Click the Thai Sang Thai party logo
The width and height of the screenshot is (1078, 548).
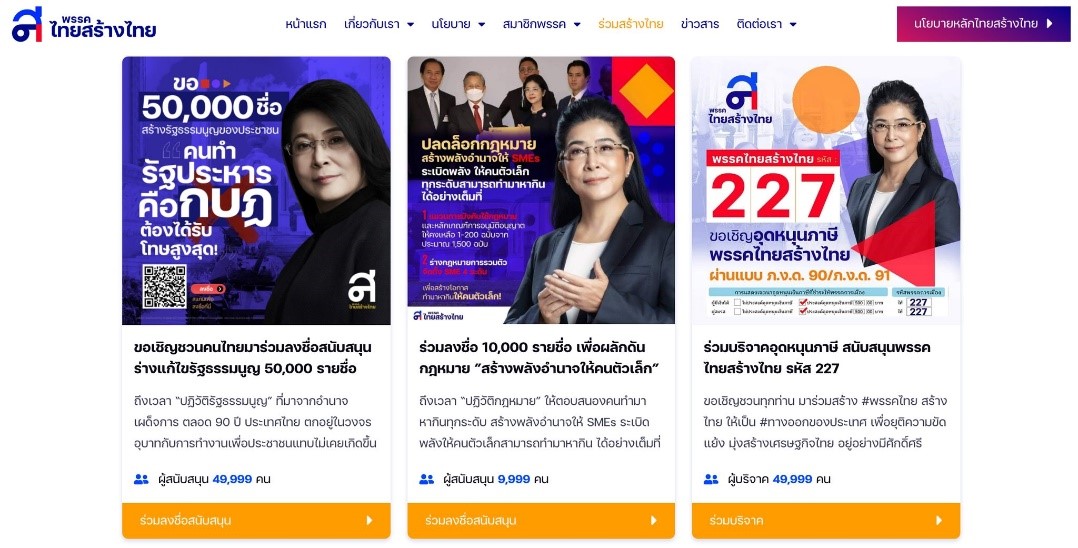click(84, 24)
